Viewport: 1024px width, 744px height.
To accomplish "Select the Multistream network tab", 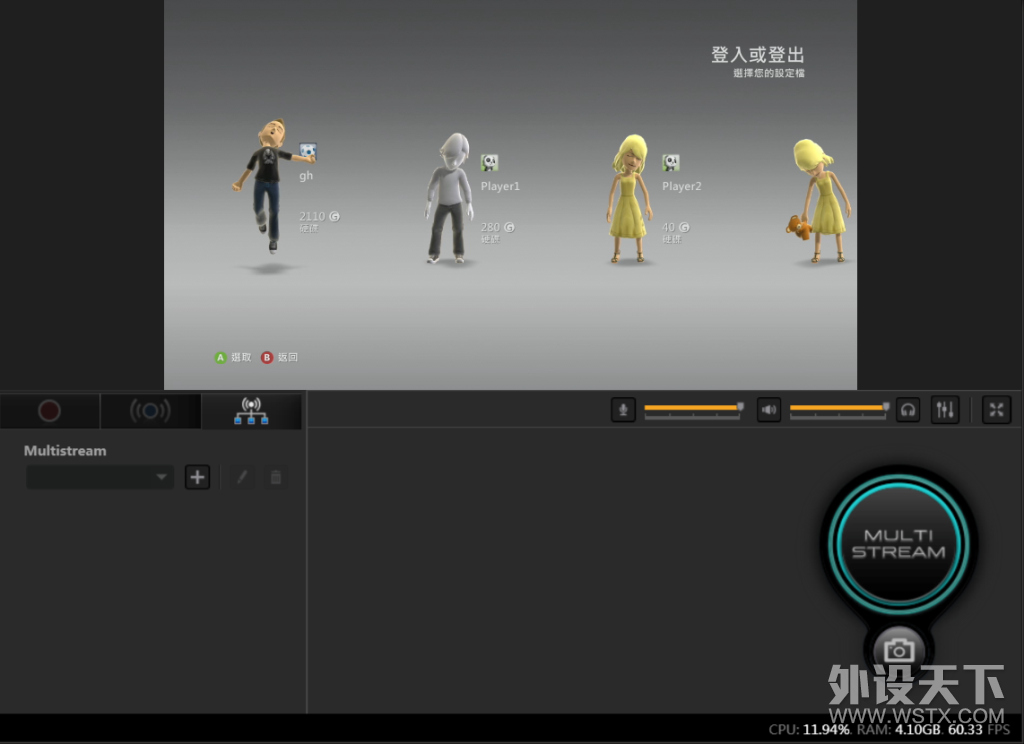I will click(251, 411).
